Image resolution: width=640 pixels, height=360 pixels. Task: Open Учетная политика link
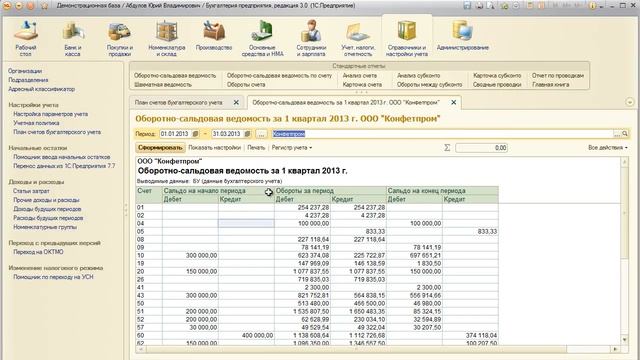[36, 123]
